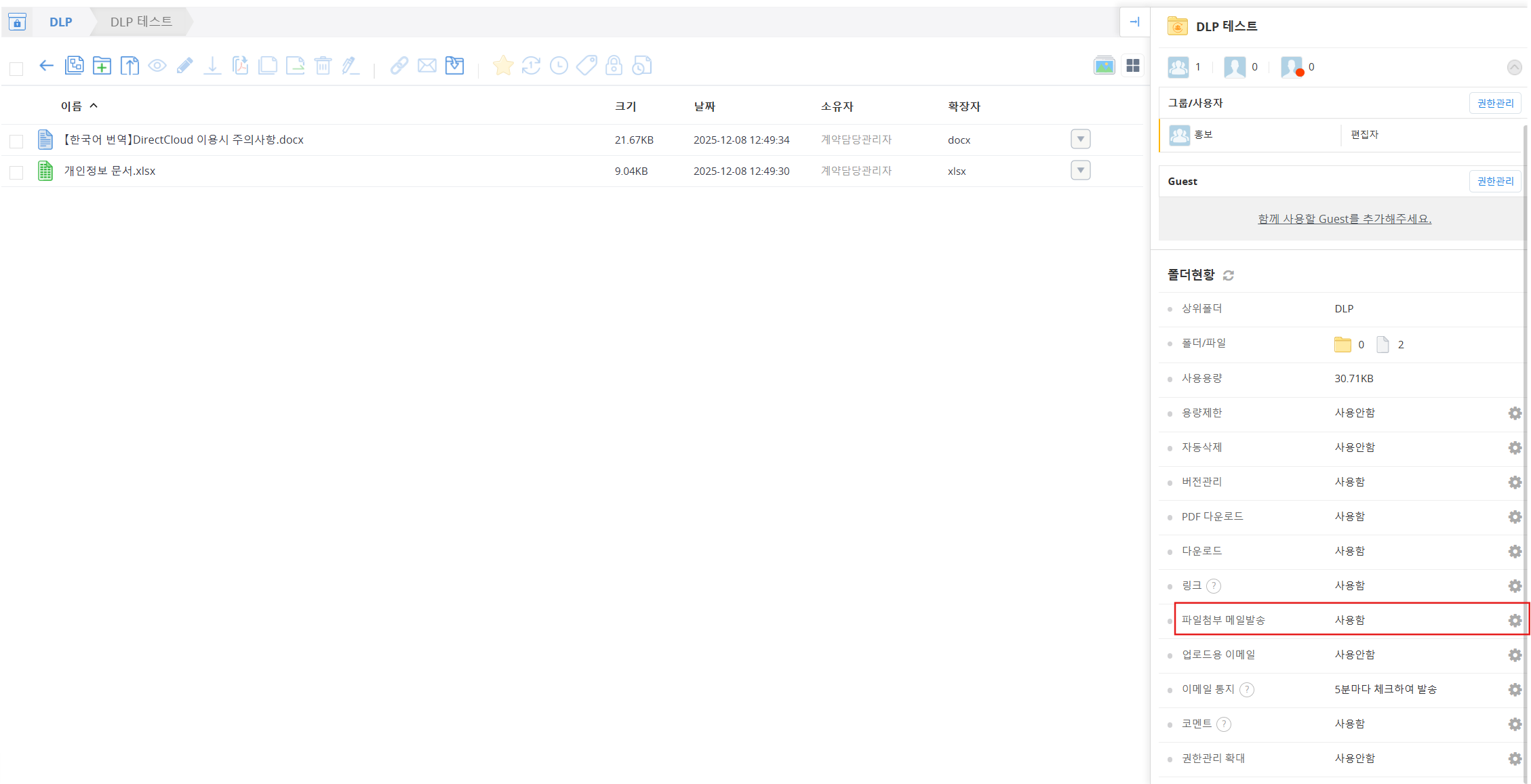This screenshot has width=1531, height=784.
Task: Click the new folder icon
Action: [102, 66]
